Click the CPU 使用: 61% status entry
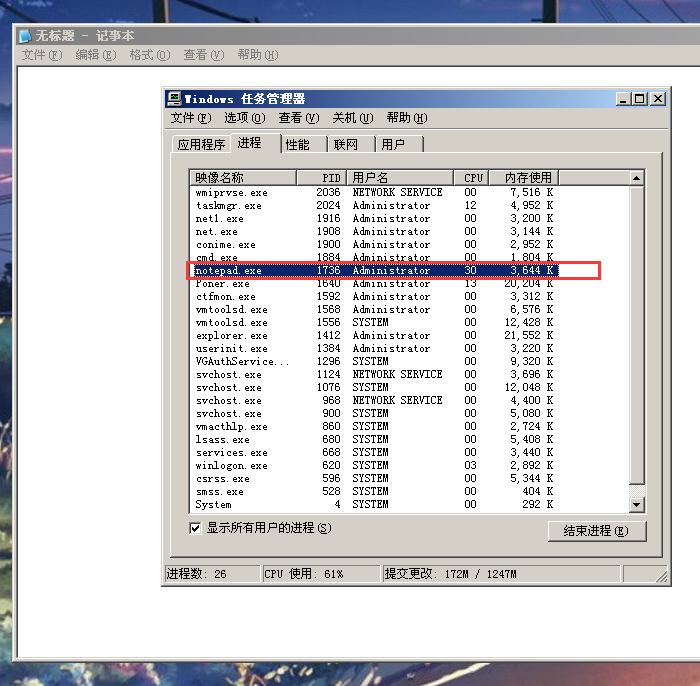 pos(321,574)
